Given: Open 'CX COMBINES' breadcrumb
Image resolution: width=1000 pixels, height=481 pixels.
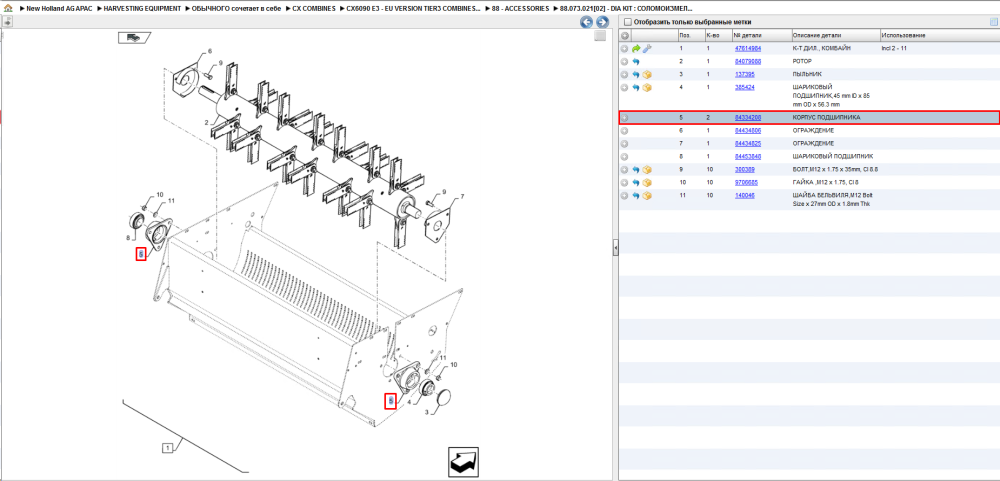Looking at the screenshot, I should [314, 8].
